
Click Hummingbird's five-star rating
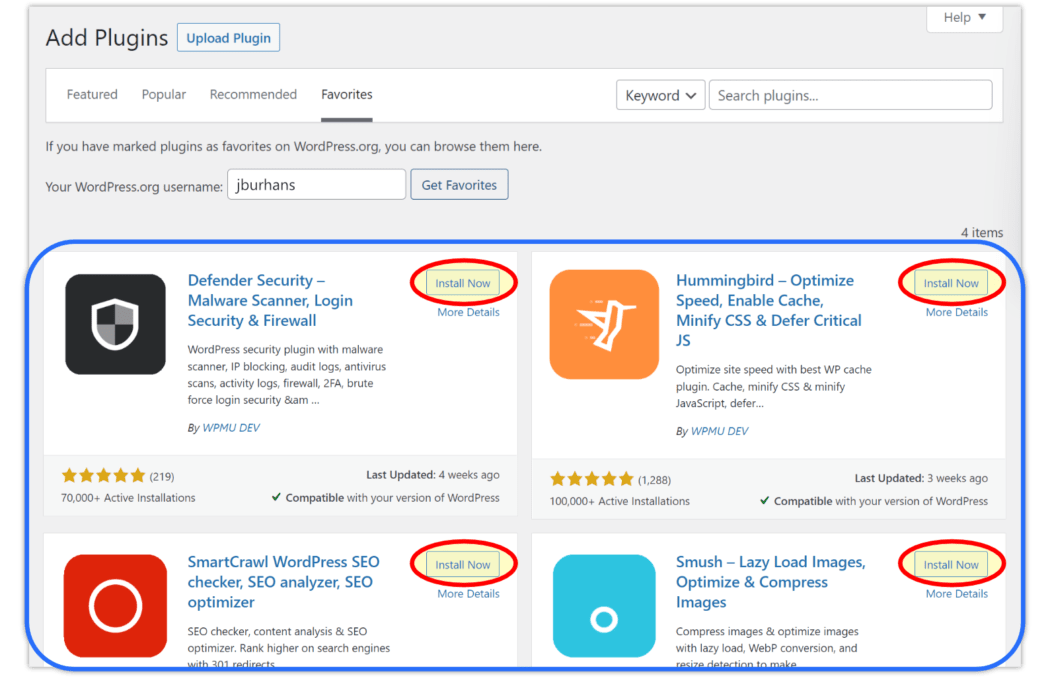pos(591,479)
